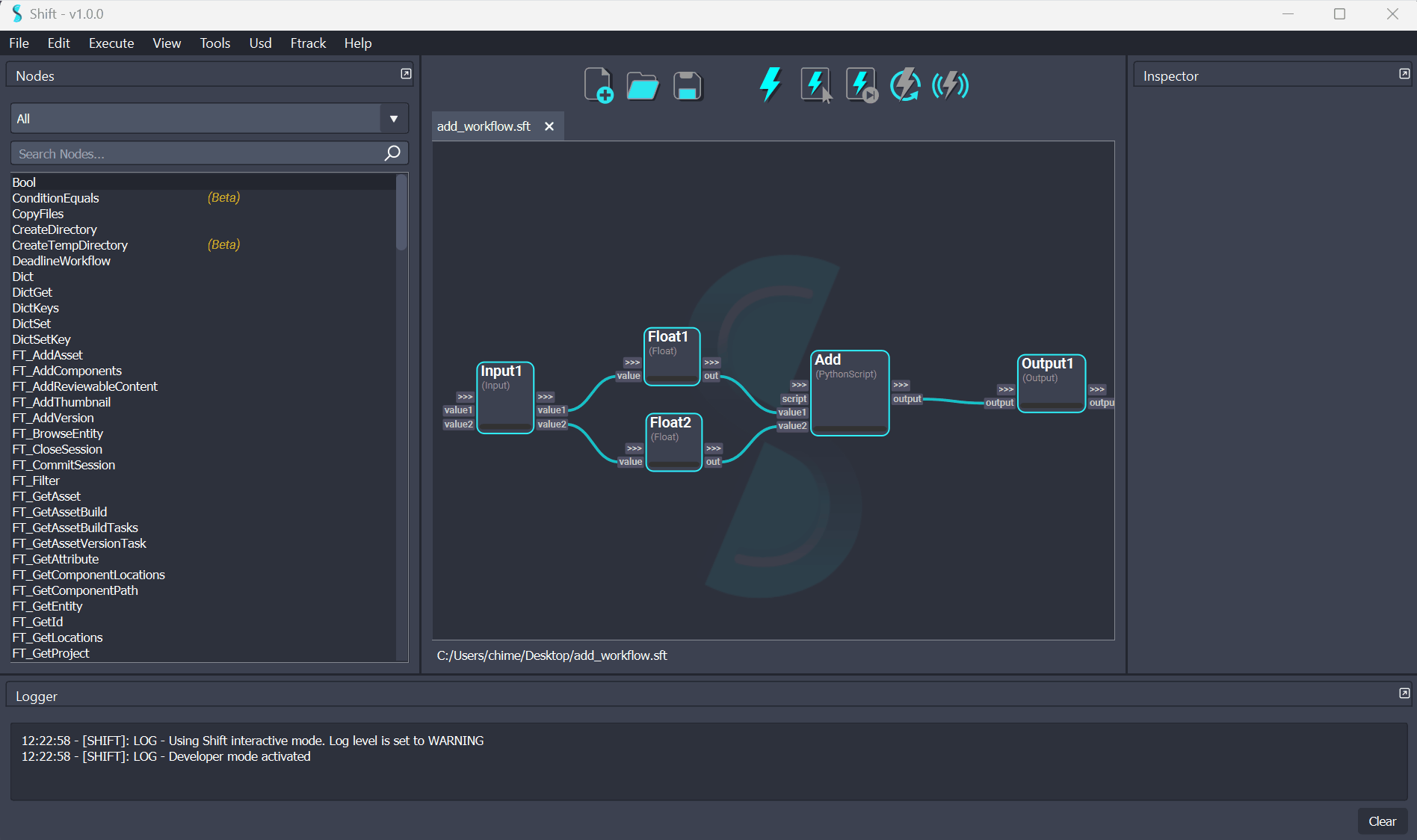Undock the Logger panel
The image size is (1417, 840).
pyautogui.click(x=1404, y=694)
